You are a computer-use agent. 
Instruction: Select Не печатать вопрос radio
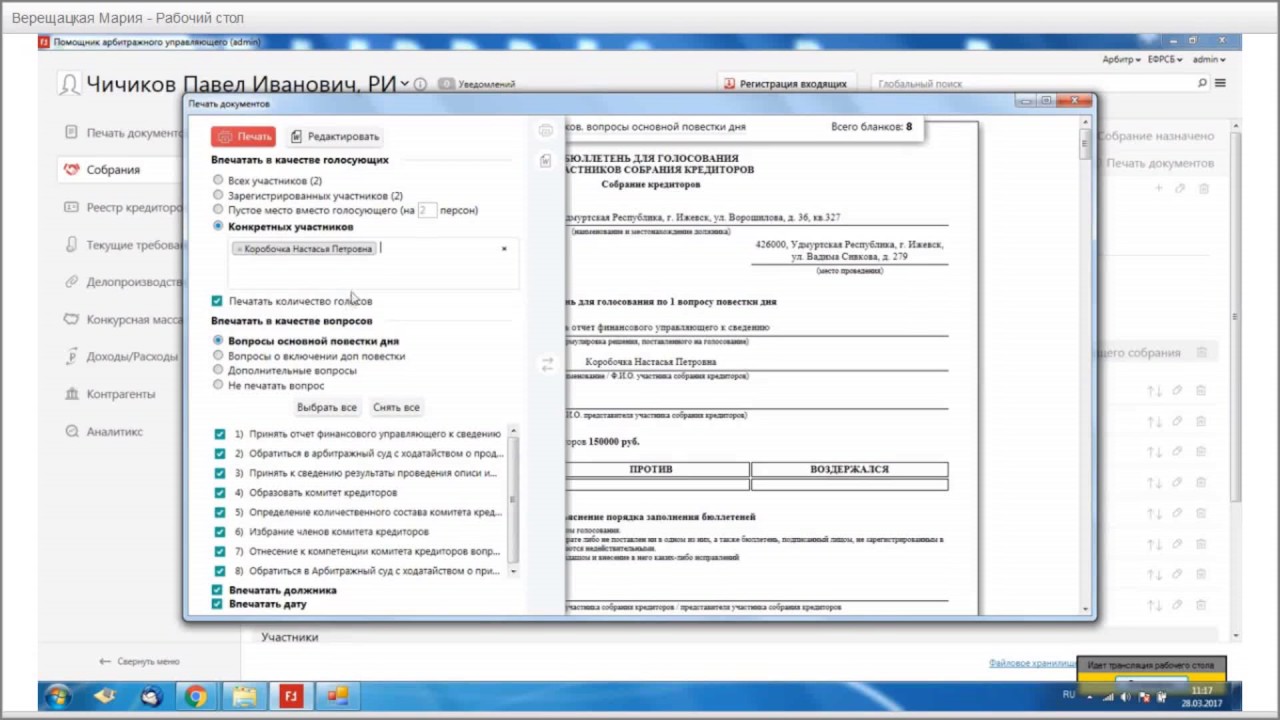[218, 385]
